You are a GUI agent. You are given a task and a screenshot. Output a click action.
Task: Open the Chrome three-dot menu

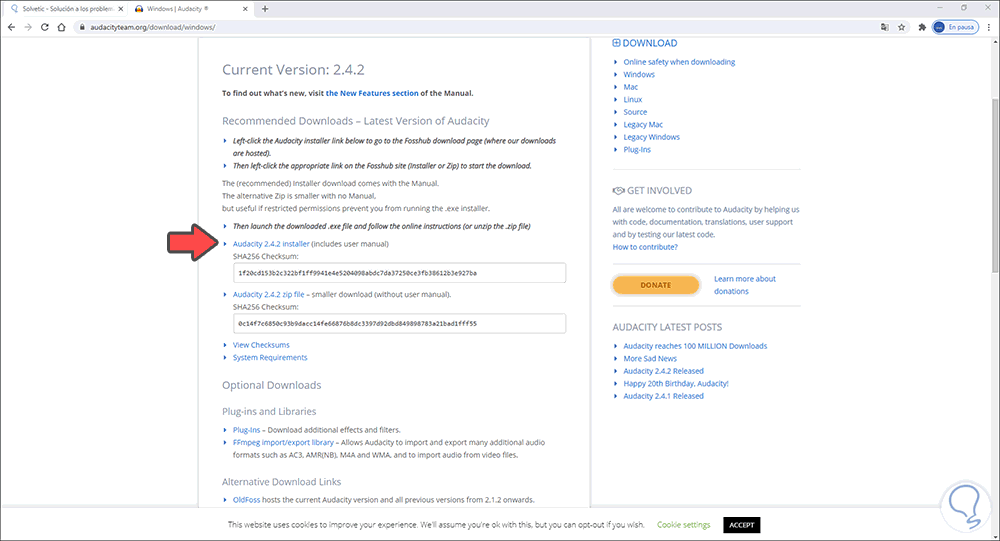(989, 27)
